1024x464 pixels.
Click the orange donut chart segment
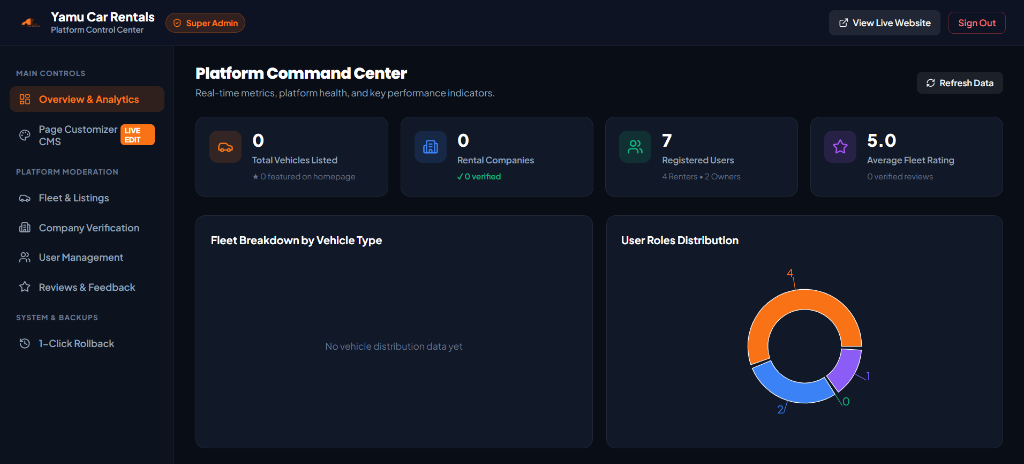[x=797, y=301]
